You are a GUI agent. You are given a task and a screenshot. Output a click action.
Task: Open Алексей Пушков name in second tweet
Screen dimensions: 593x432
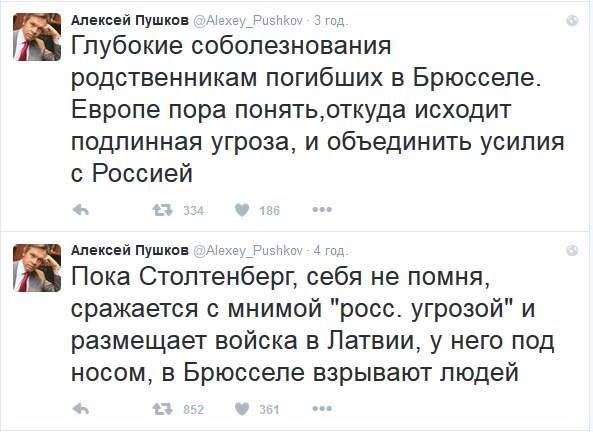(x=130, y=250)
